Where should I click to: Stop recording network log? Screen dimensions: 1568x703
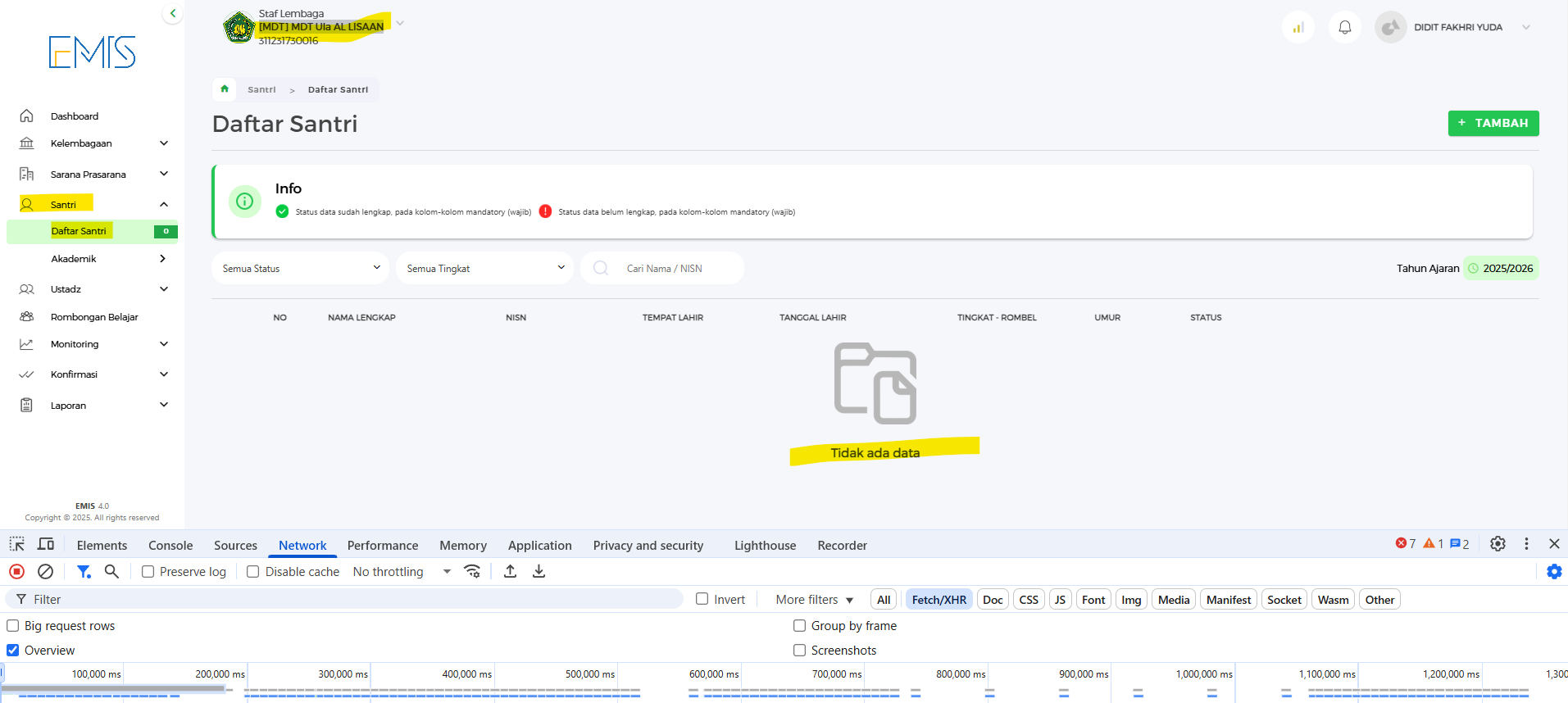pyautogui.click(x=16, y=571)
